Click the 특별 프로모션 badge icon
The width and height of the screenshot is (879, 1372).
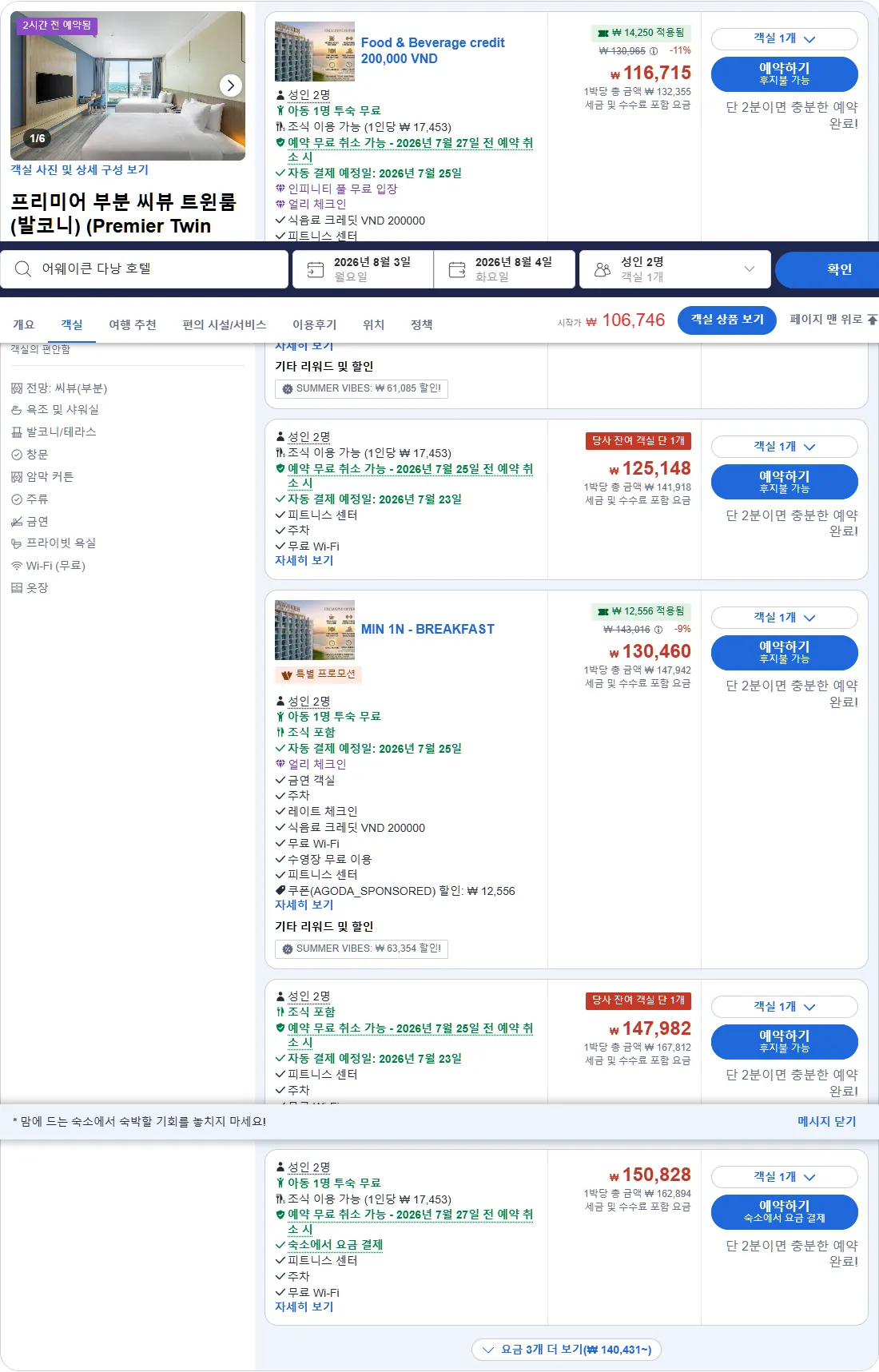287,675
